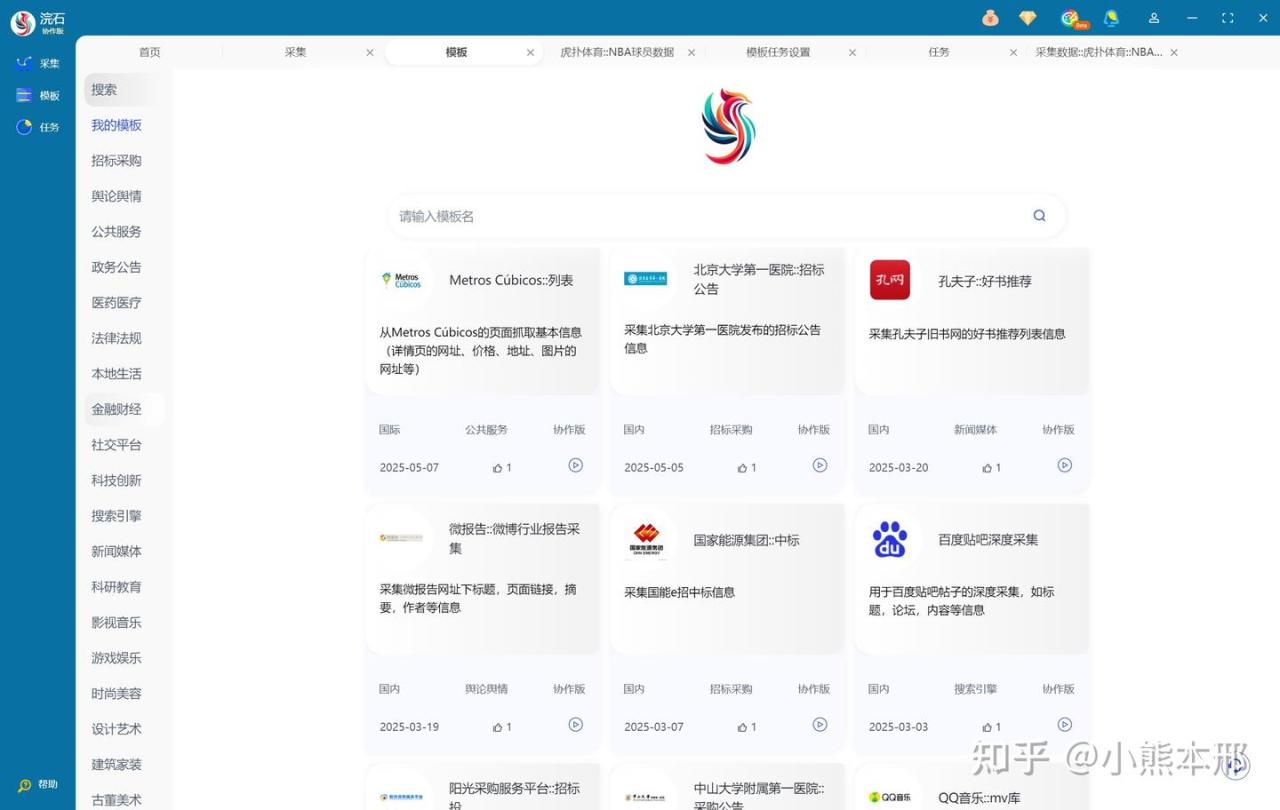Viewport: 1280px width, 810px height.
Task: Focus the 请输入模板名 search field
Action: 726,216
